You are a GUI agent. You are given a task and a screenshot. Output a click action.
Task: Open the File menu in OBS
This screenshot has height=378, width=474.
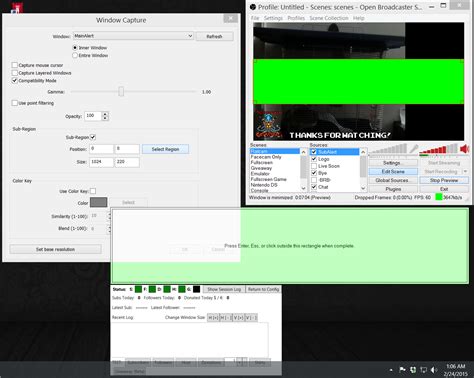point(255,18)
